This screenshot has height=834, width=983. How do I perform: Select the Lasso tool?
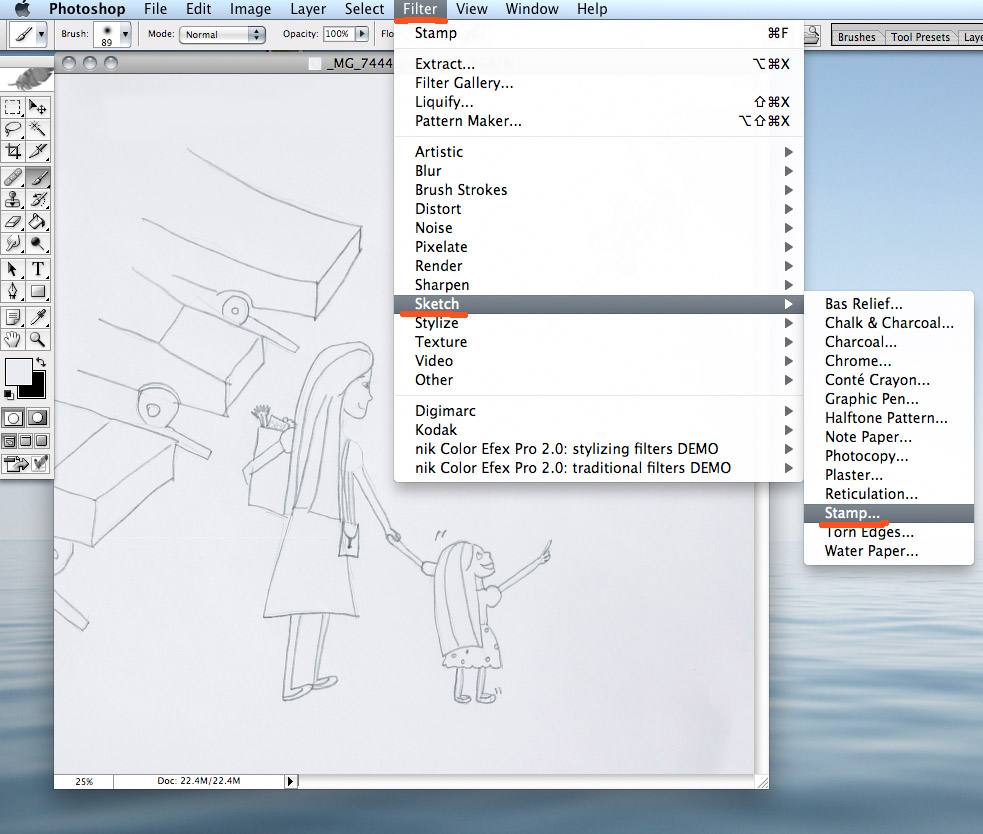pyautogui.click(x=11, y=129)
